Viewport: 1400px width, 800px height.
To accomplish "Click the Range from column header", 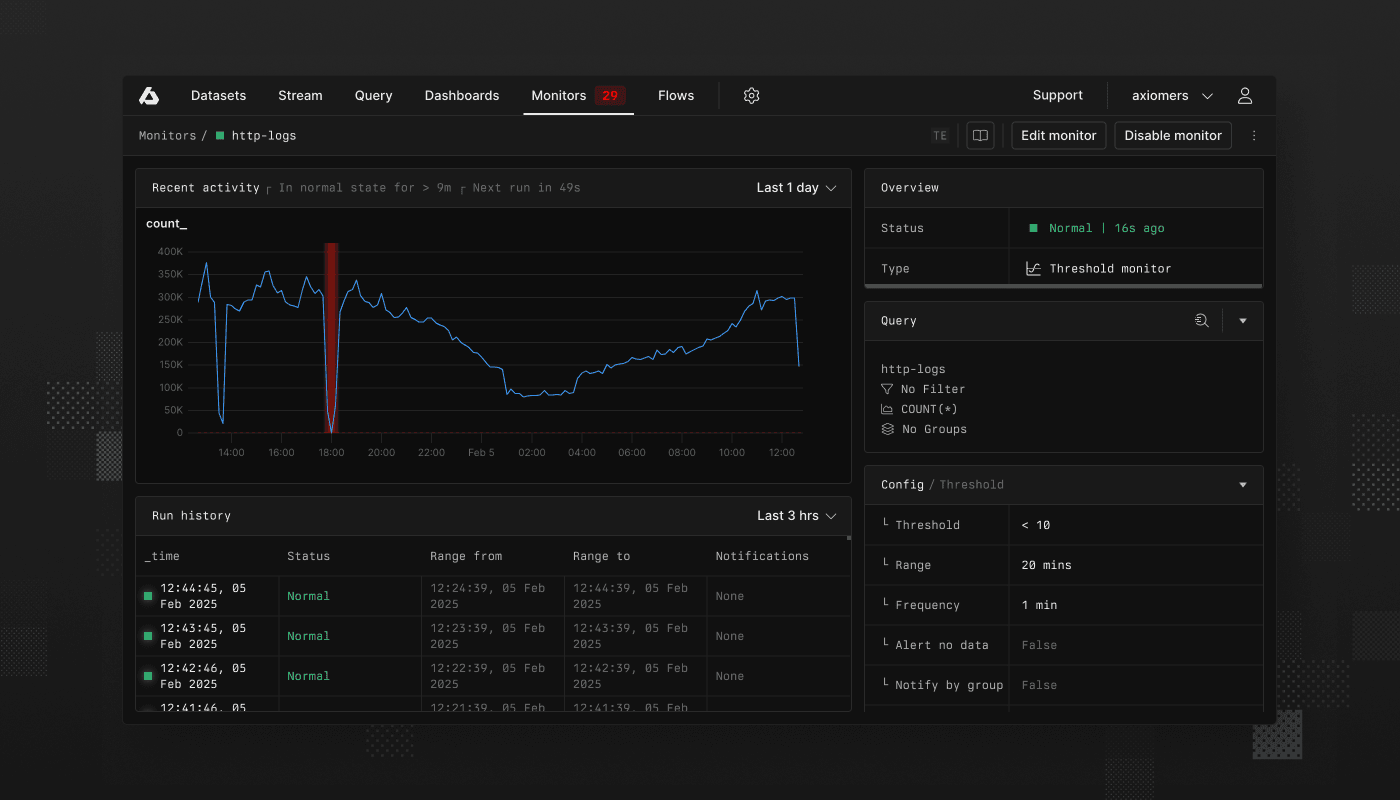I will [x=466, y=556].
